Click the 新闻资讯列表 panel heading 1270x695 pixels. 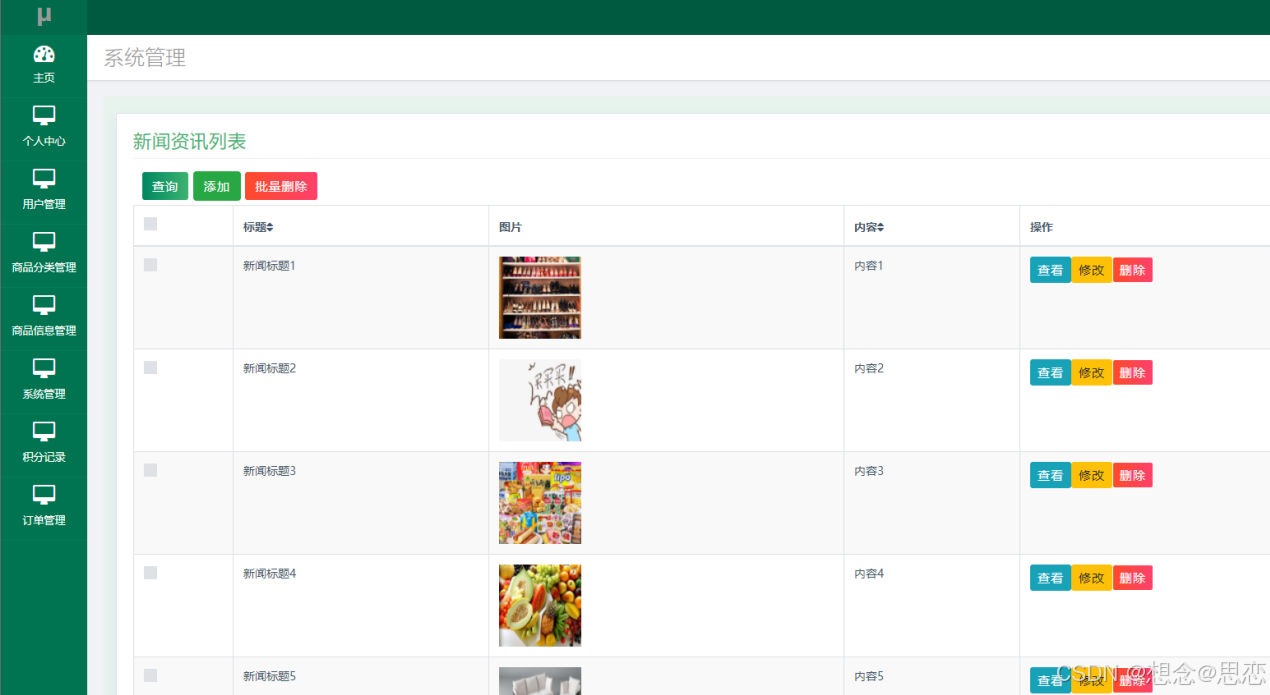click(x=189, y=142)
